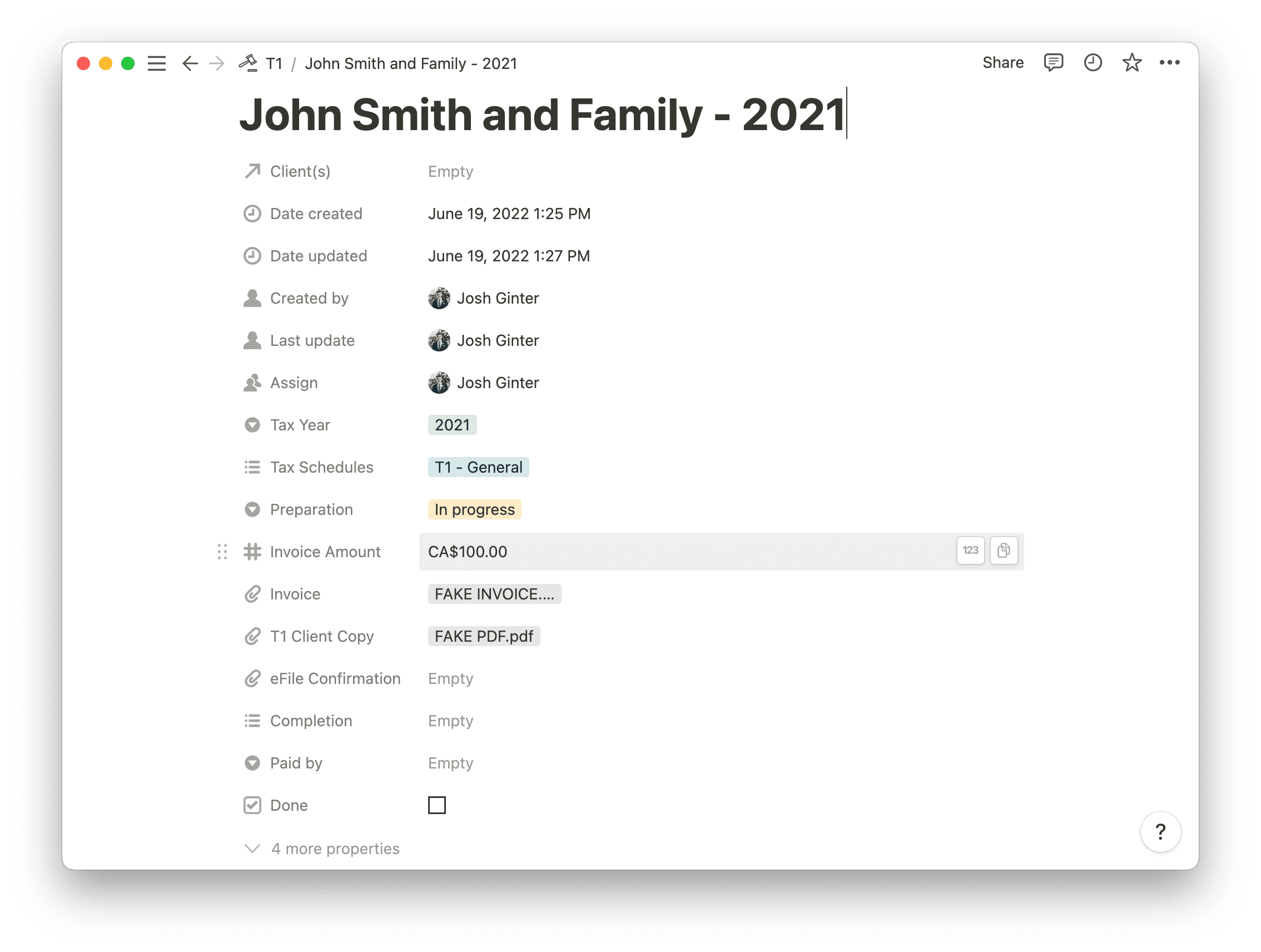This screenshot has height=952, width=1261.
Task: Copy the Invoice Amount value
Action: point(1004,550)
